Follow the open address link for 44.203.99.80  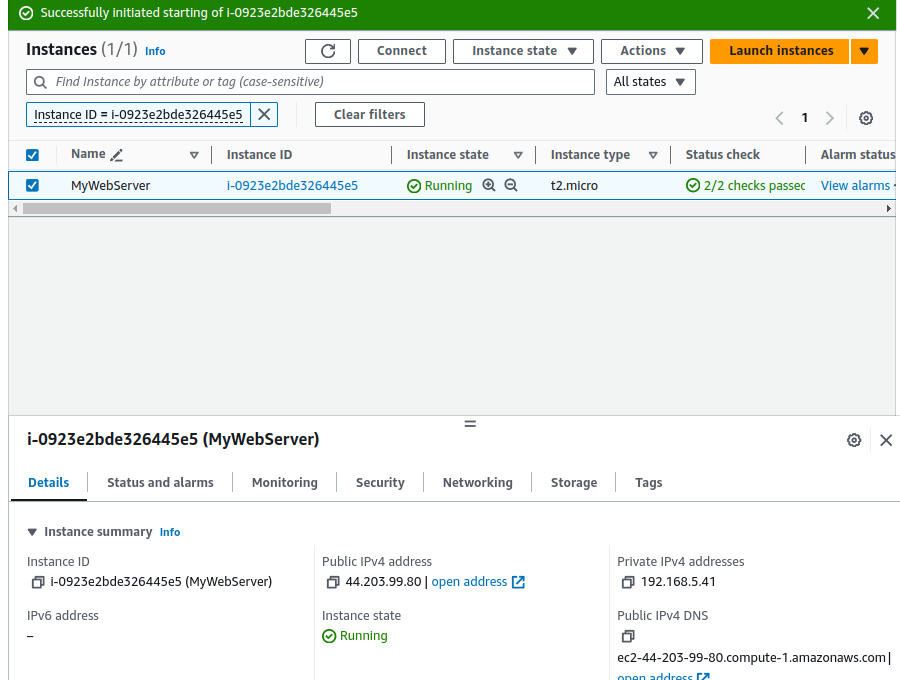pyautogui.click(x=470, y=581)
